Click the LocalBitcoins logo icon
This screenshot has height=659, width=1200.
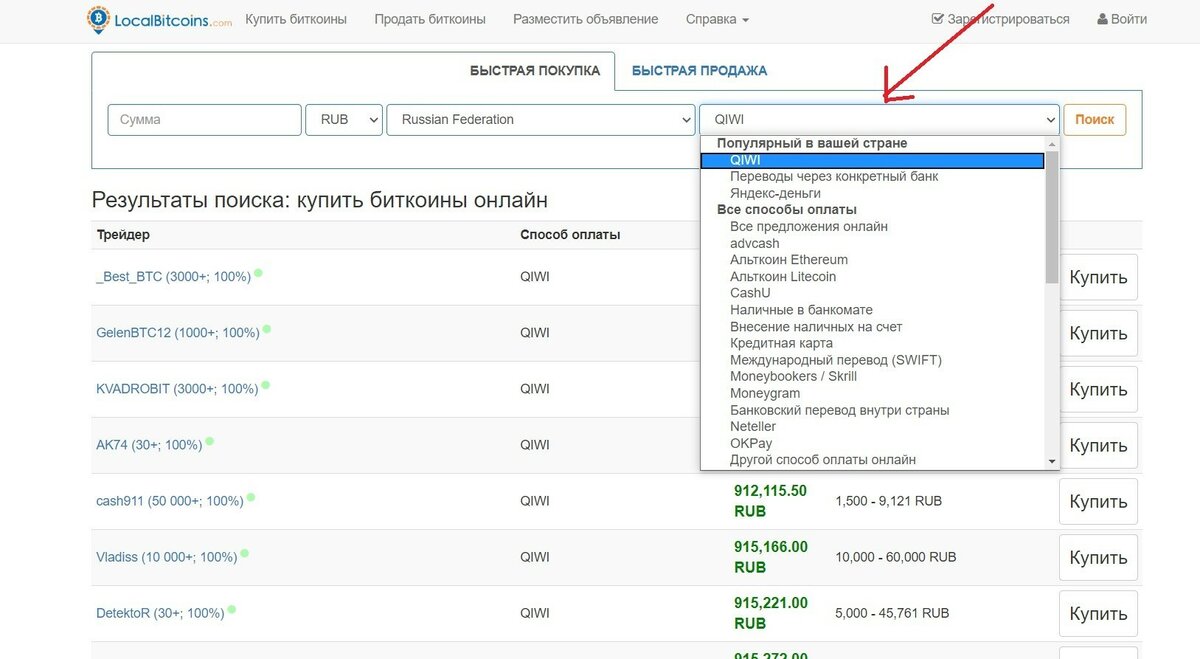(100, 19)
